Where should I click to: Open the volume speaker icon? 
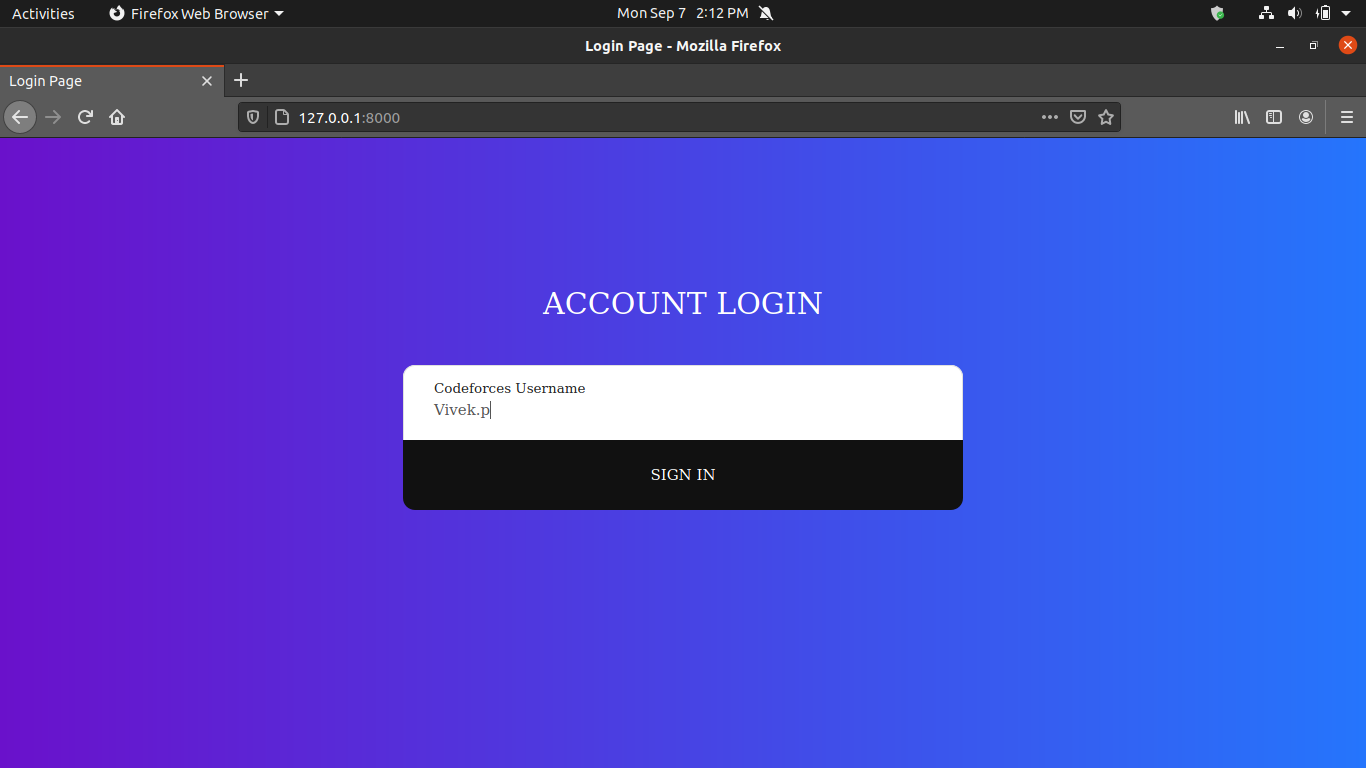tap(1294, 13)
